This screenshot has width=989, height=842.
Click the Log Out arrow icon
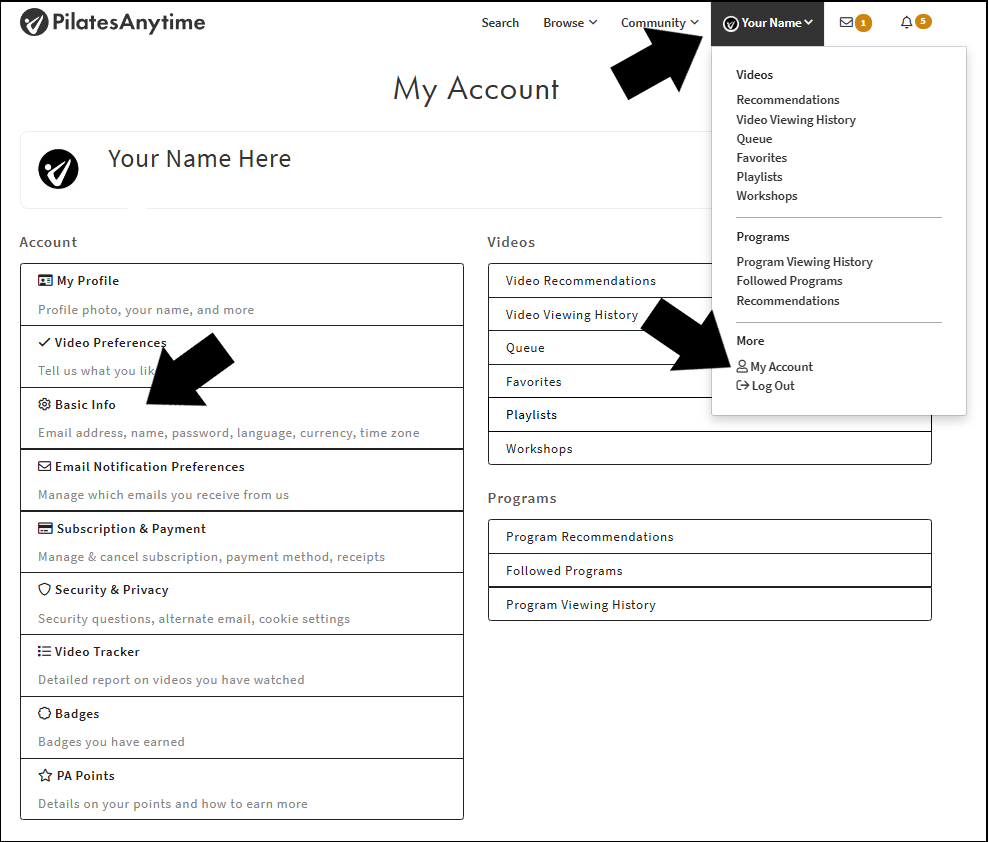743,385
